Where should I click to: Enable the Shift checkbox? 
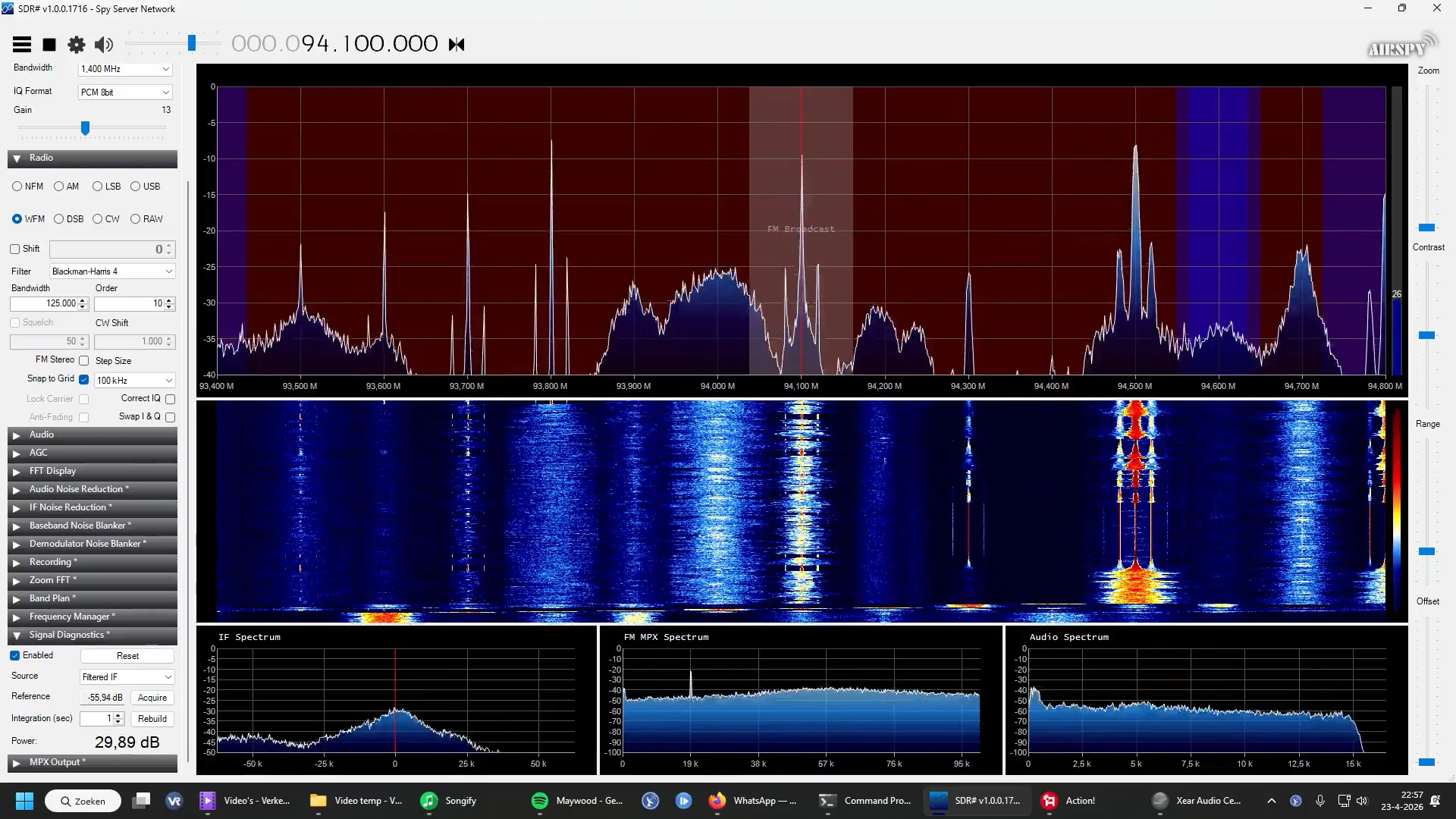coord(14,249)
